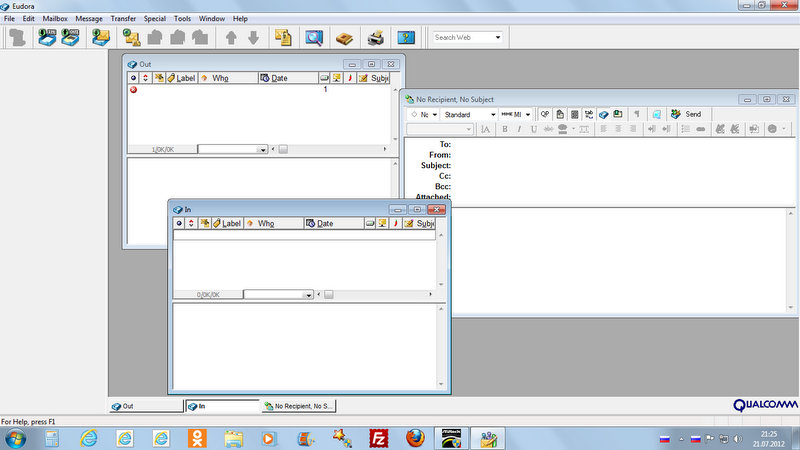Toggle Keep Copies icon in message toolbar

[x=604, y=114]
